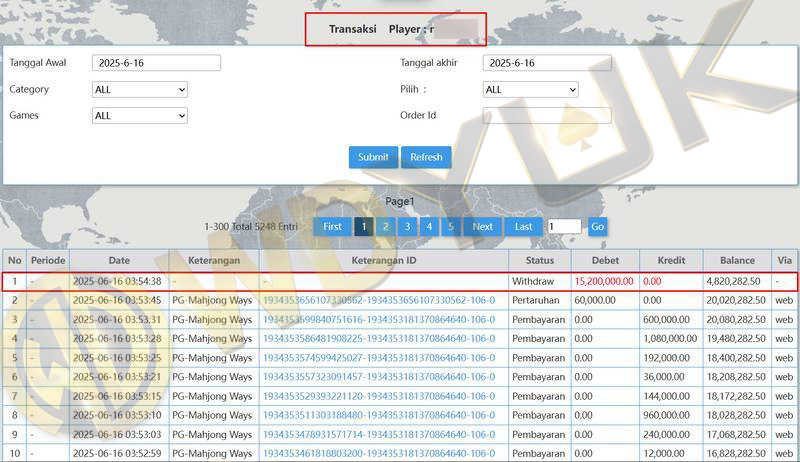The height and width of the screenshot is (462, 800).
Task: Click the 20,020,282.50 balance value
Action: click(736, 300)
